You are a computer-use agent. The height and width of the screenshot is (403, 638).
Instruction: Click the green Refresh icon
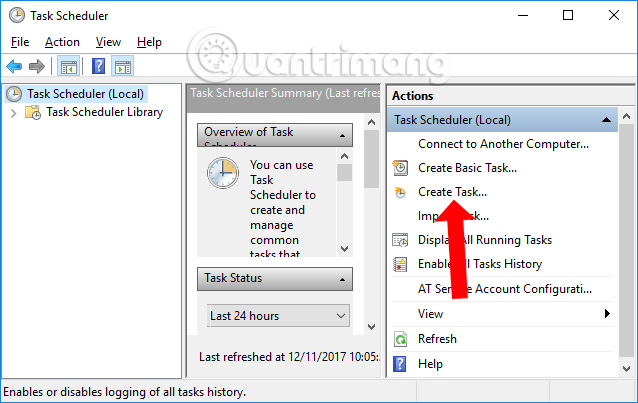tap(400, 339)
